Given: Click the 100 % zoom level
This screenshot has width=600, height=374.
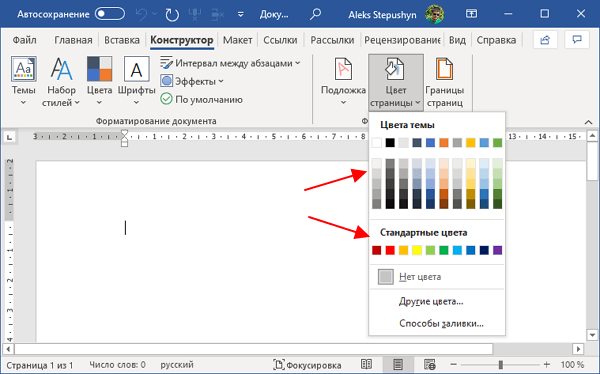Looking at the screenshot, I should pos(572,365).
